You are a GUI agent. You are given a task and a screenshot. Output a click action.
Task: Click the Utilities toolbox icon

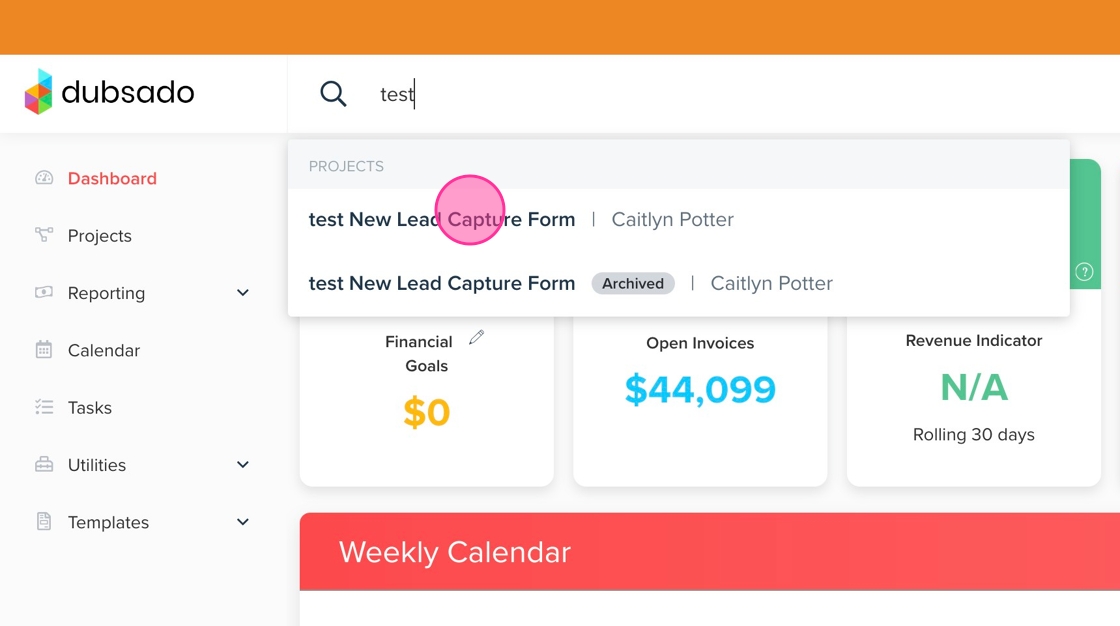coord(44,464)
